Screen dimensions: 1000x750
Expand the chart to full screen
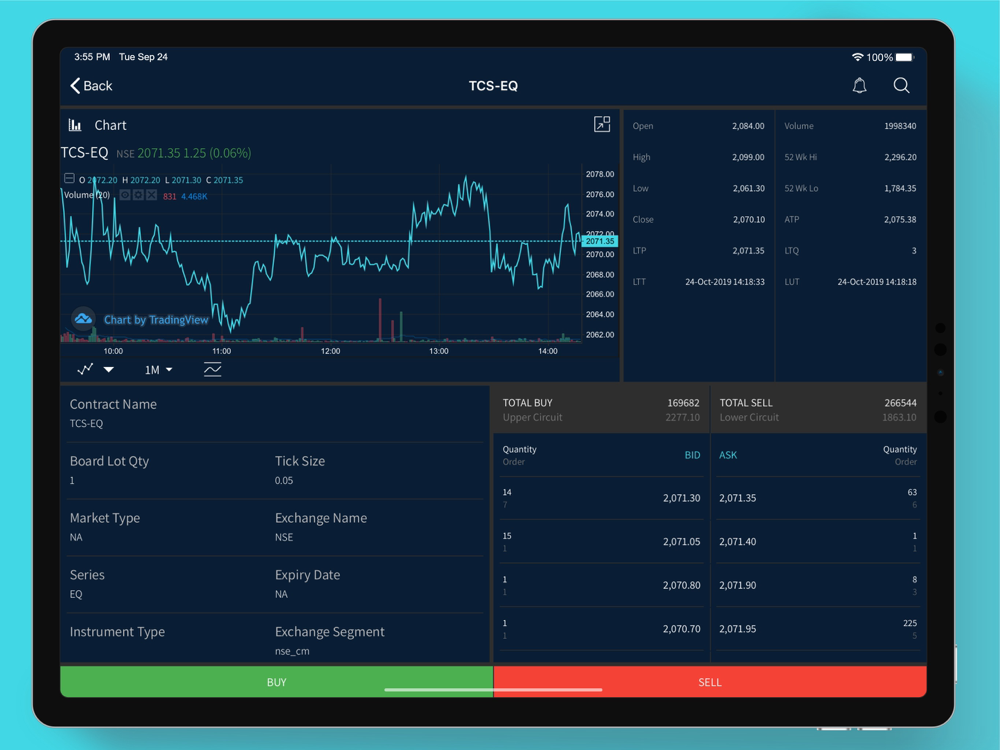602,124
